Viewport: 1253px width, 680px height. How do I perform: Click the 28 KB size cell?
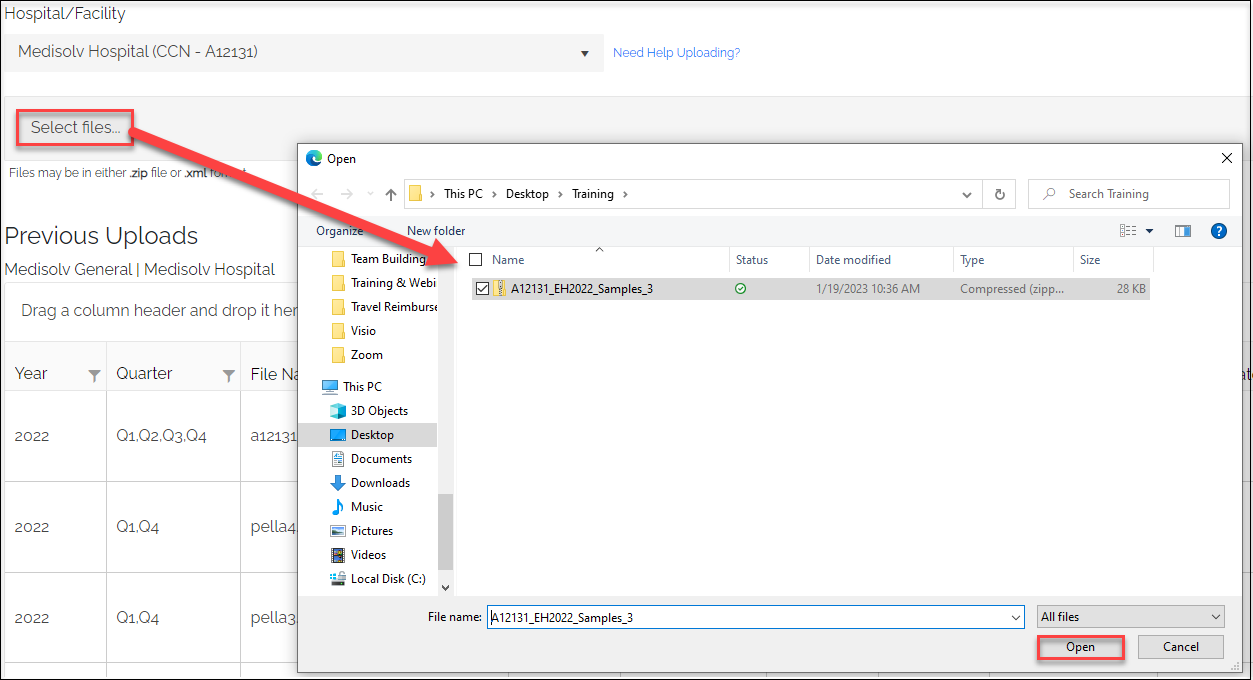(1132, 289)
